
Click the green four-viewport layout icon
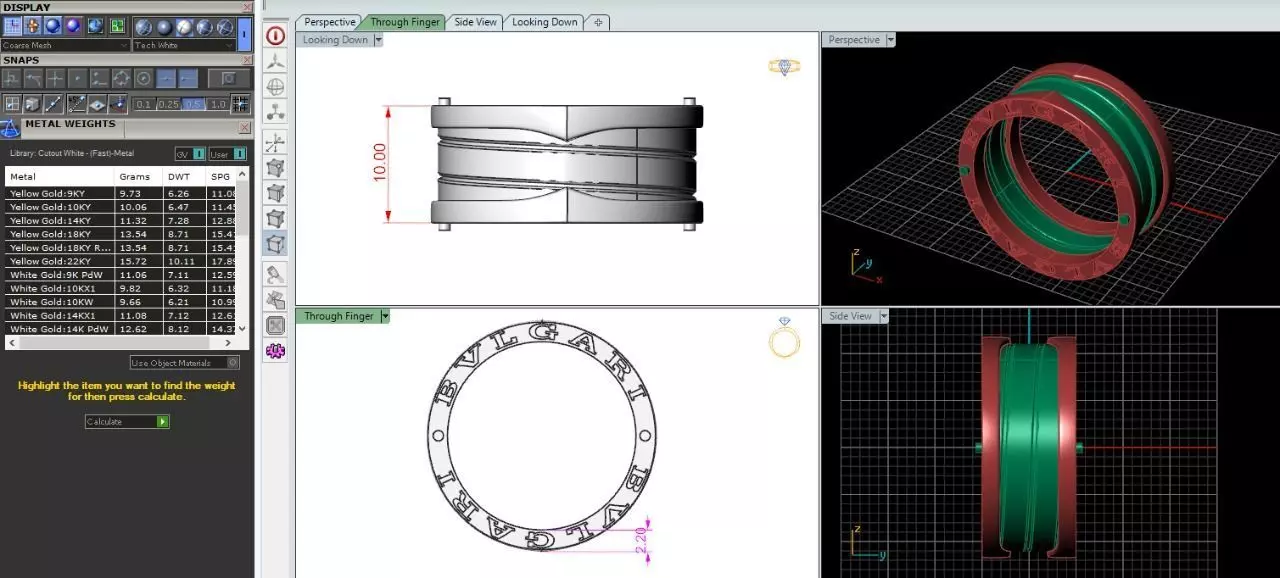(x=117, y=26)
